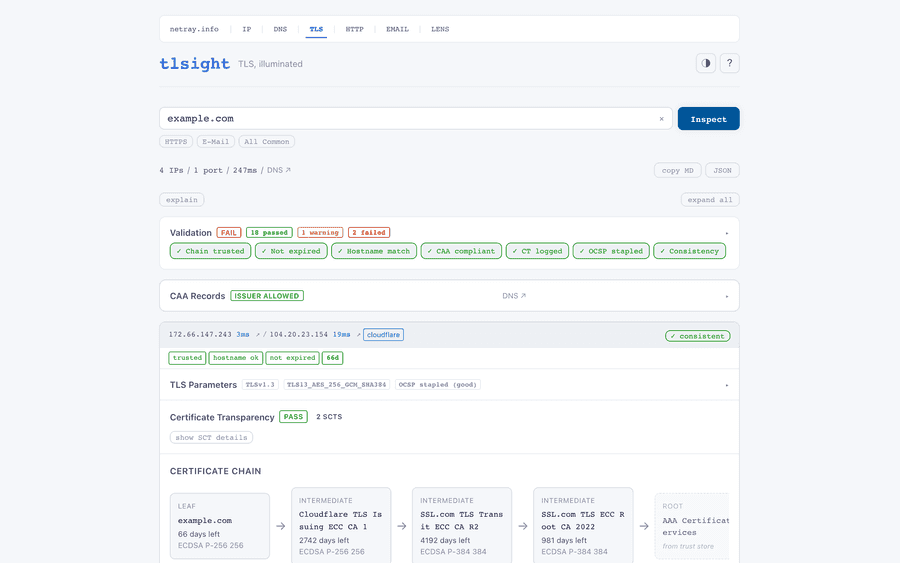Image resolution: width=900 pixels, height=563 pixels.
Task: Open external link icon next to 172.66.147.243
Action: tap(258, 335)
